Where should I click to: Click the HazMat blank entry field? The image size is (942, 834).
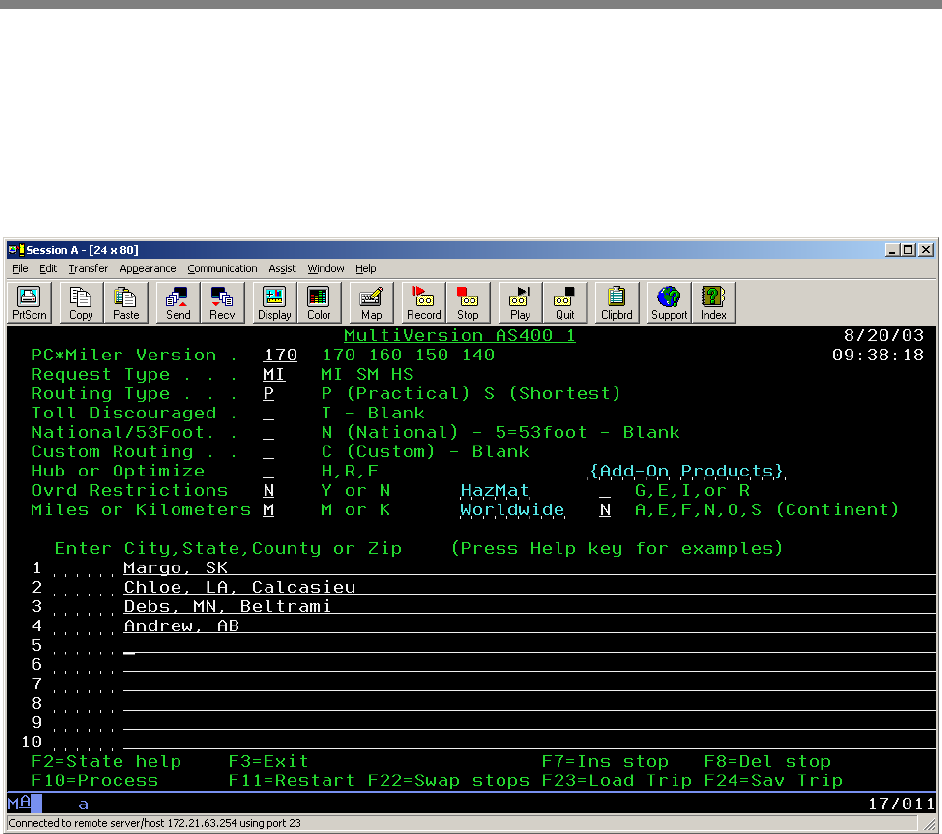[605, 490]
